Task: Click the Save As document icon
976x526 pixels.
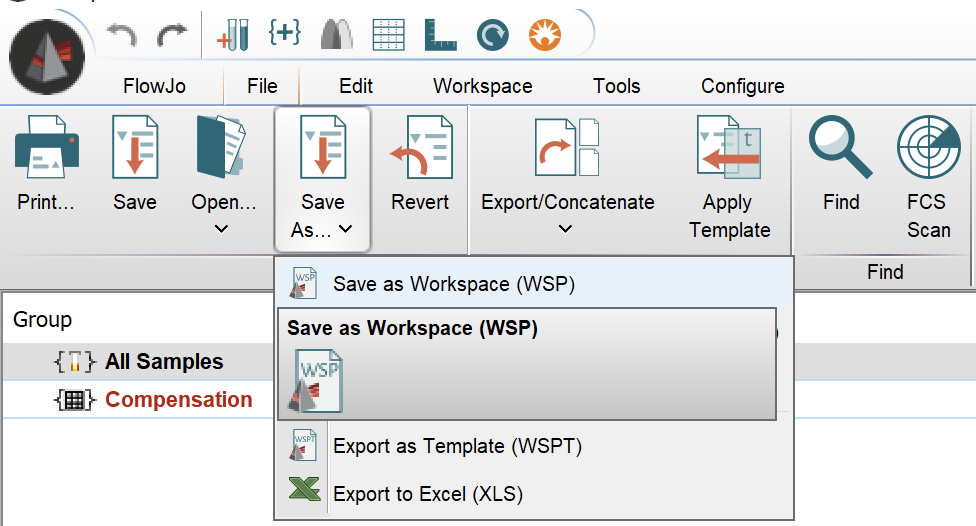Action: pyautogui.click(x=322, y=148)
